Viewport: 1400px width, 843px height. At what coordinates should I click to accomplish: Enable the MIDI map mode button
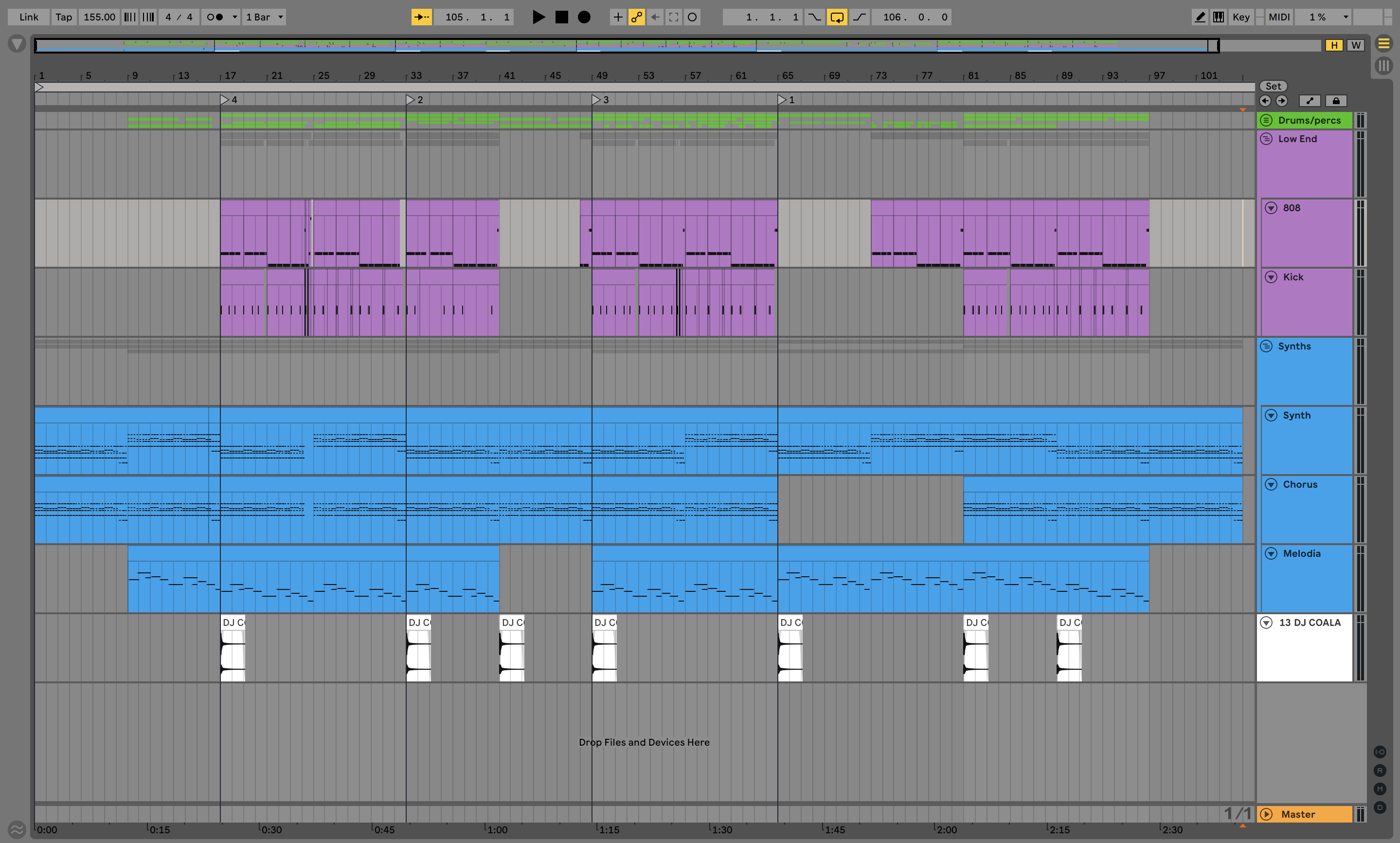(1279, 17)
